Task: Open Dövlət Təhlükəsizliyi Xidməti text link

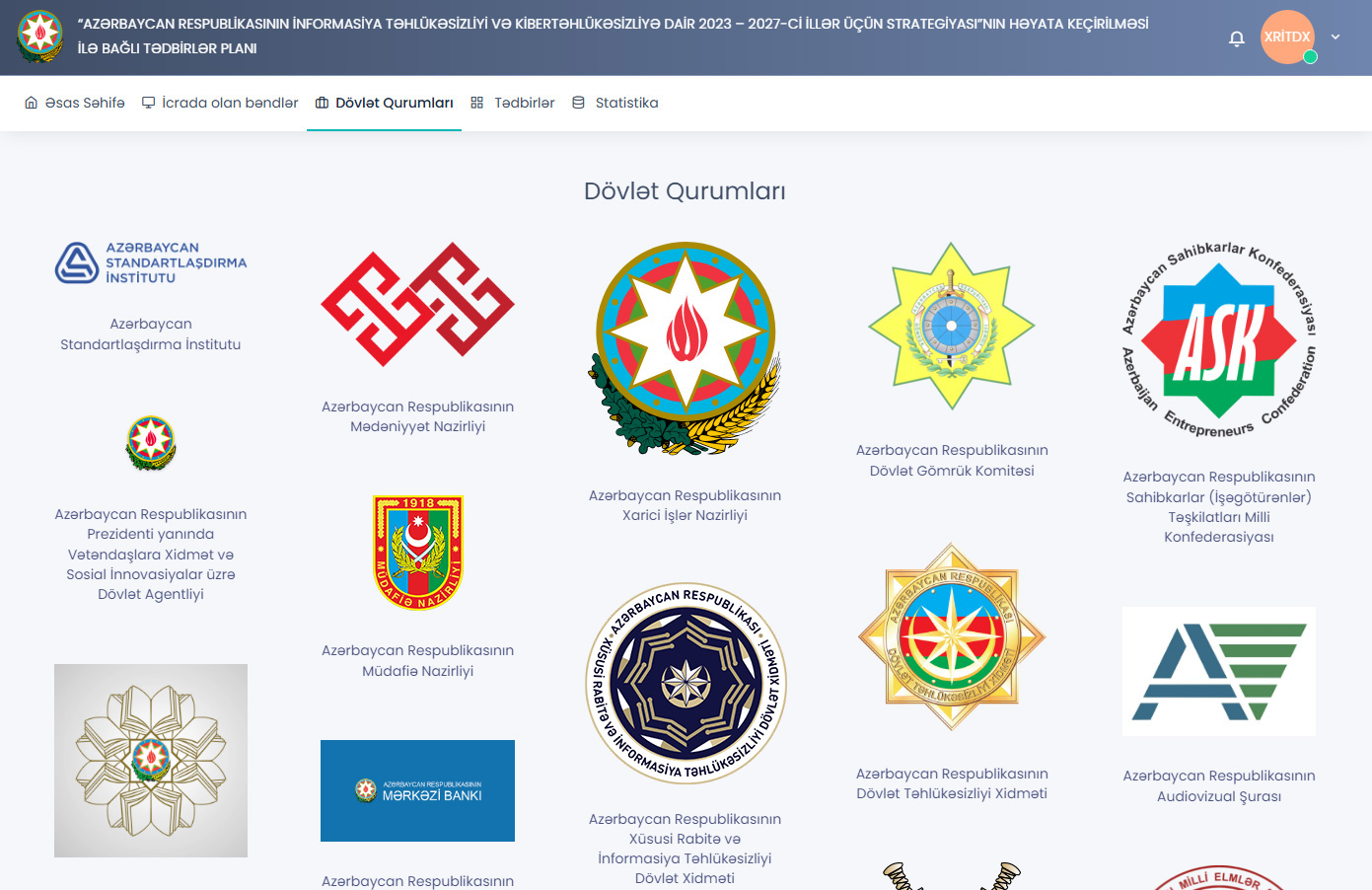Action: tap(952, 783)
